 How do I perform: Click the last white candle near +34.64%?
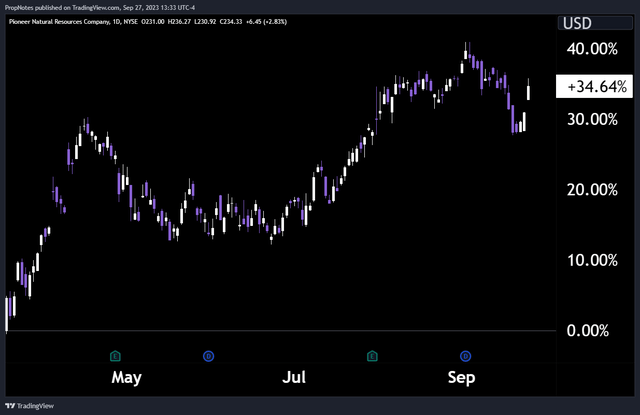pyautogui.click(x=529, y=91)
